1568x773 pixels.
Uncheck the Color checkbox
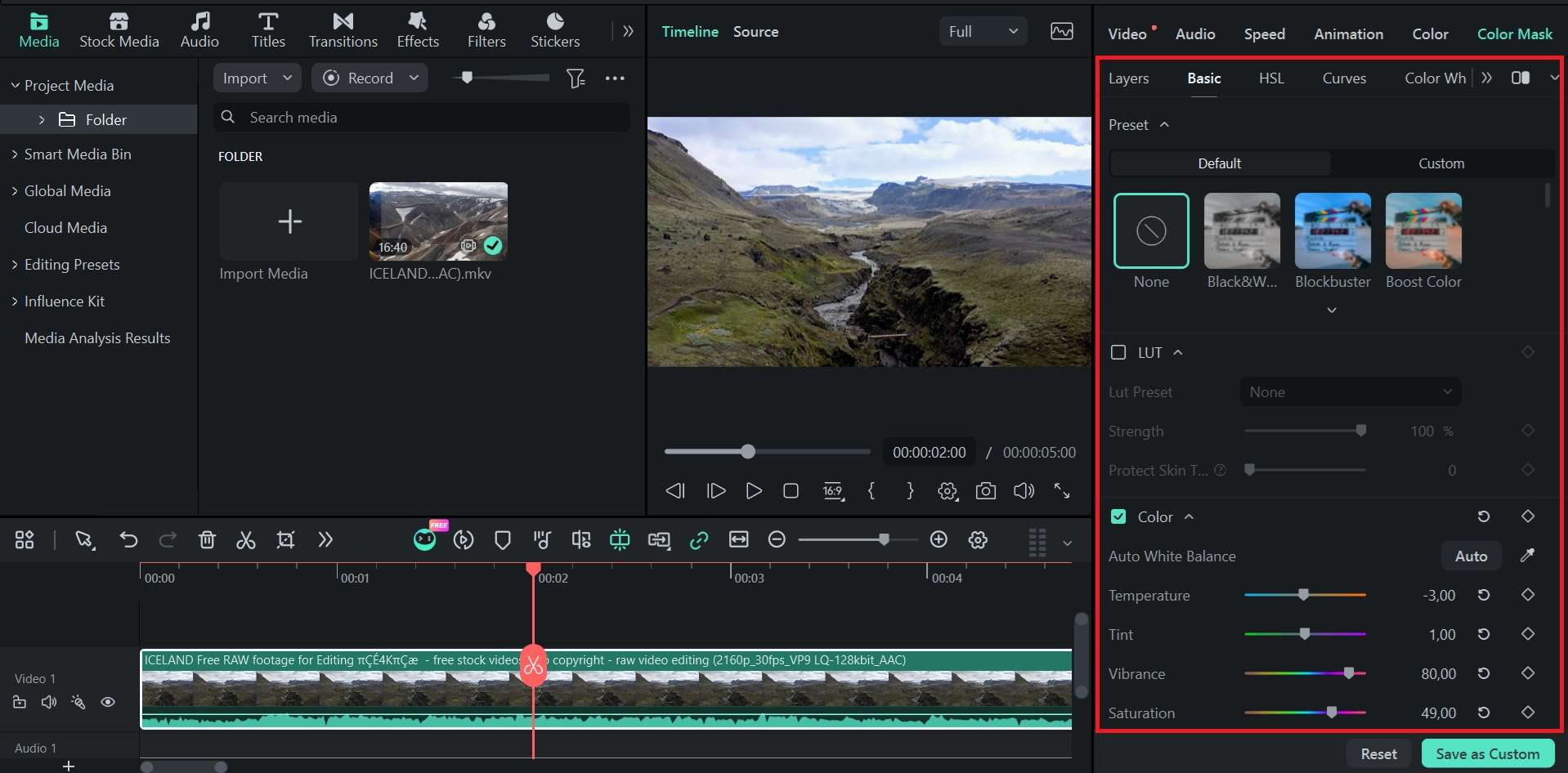1118,516
